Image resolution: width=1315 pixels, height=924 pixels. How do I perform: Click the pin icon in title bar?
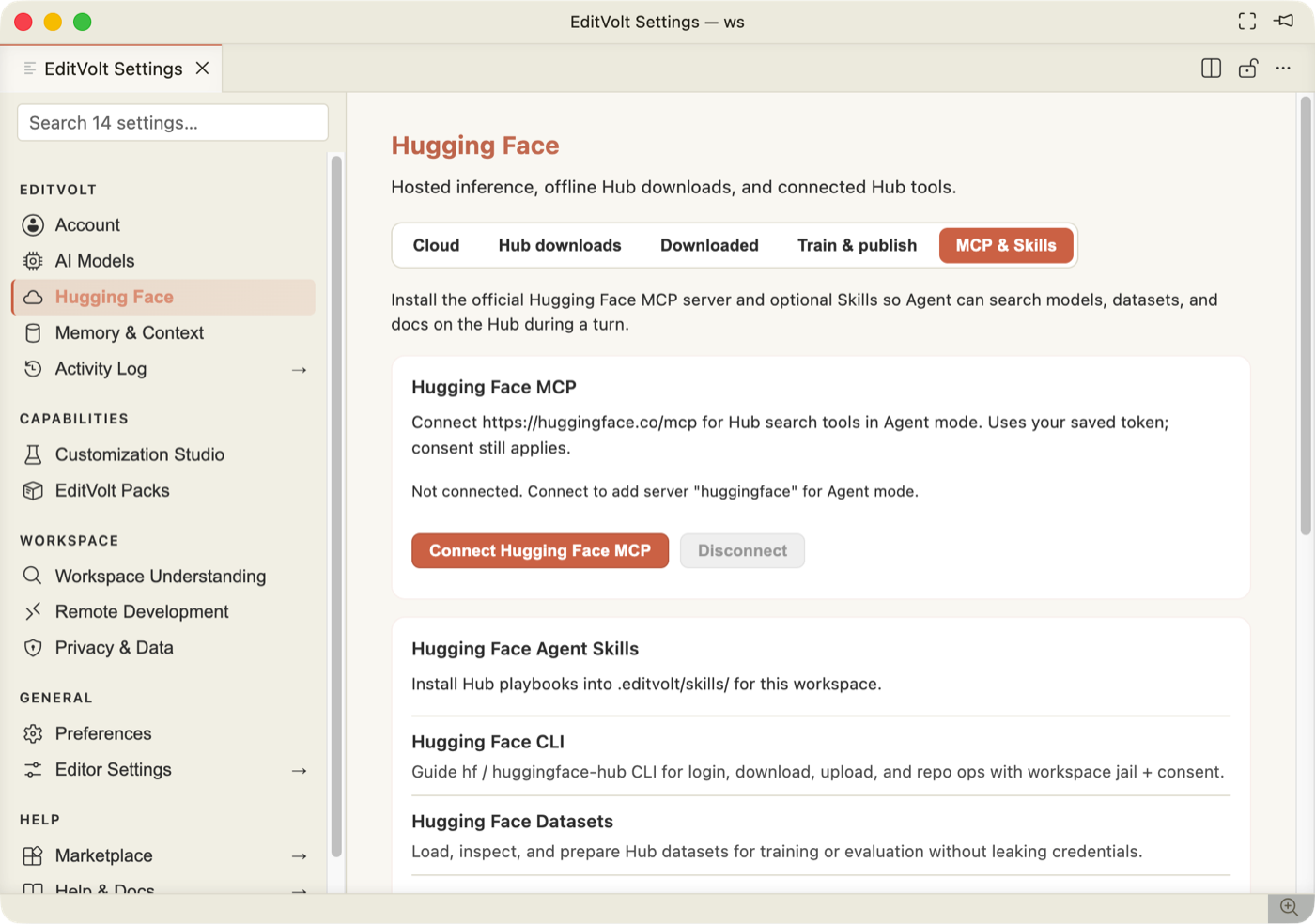pyautogui.click(x=1284, y=21)
